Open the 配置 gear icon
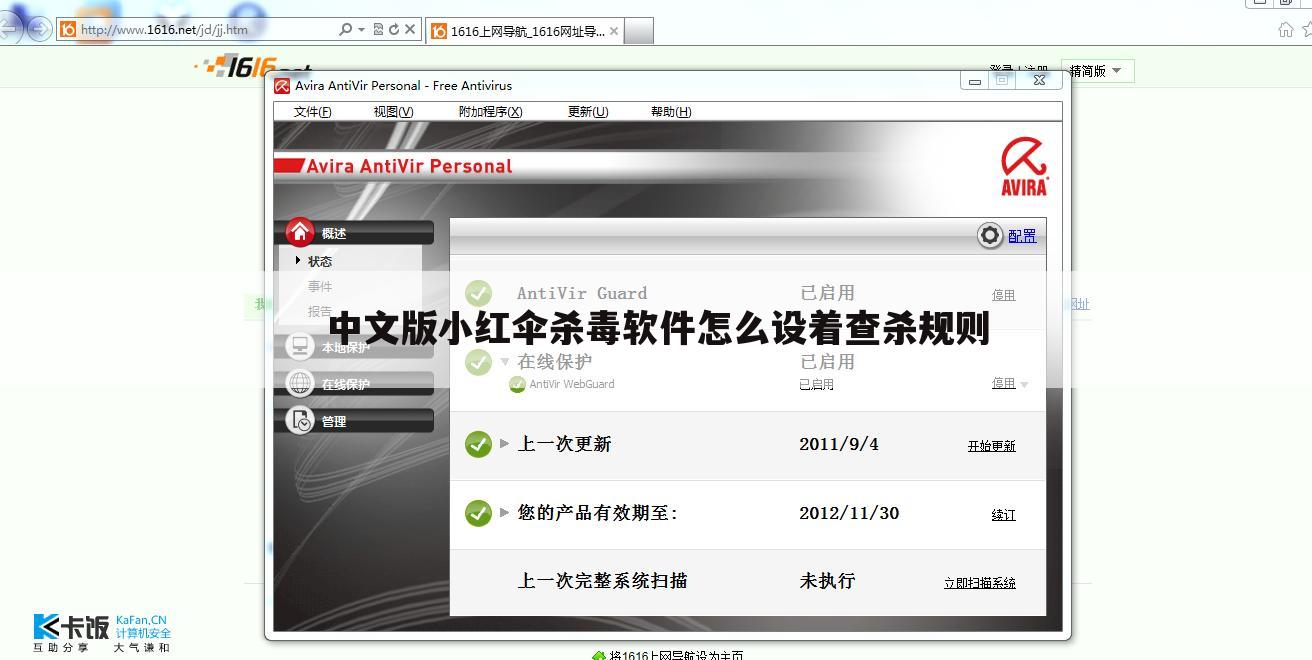 990,235
